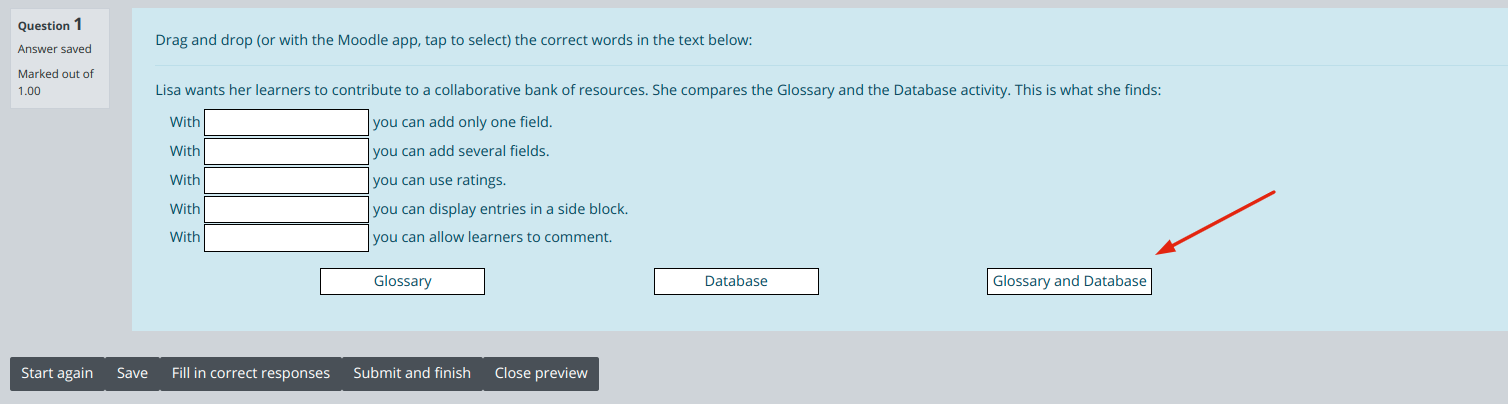Select the Glossary and Database tile
The height and width of the screenshot is (404, 1508).
(x=1069, y=281)
